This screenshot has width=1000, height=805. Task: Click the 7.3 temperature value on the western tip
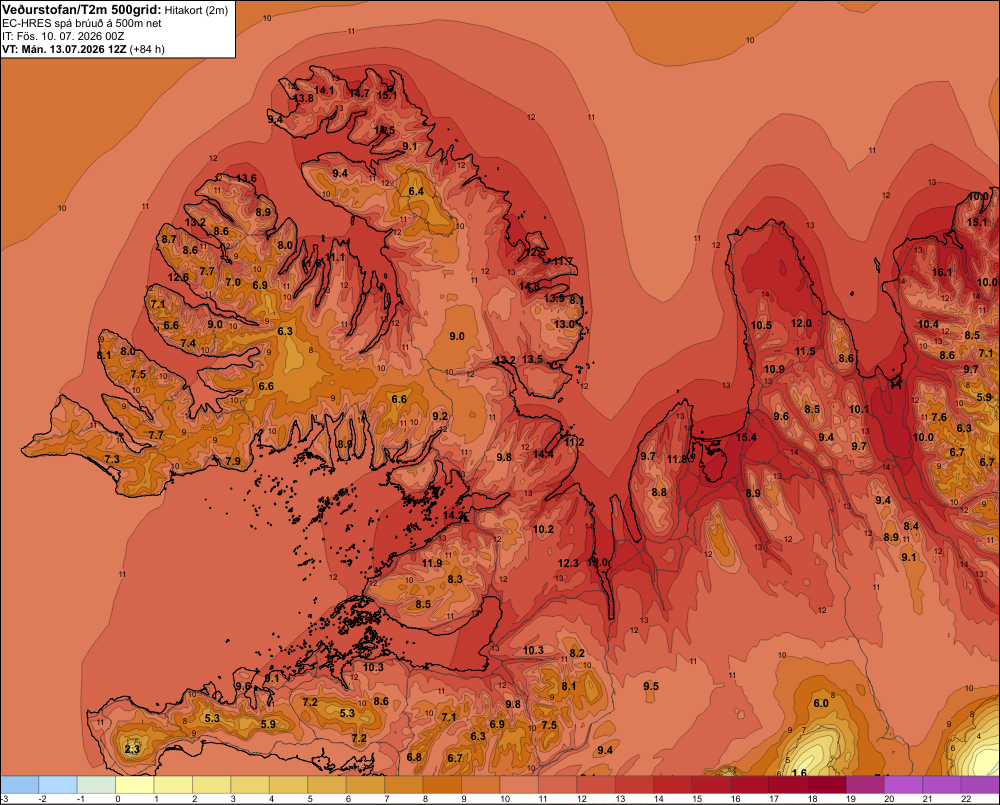coord(112,459)
